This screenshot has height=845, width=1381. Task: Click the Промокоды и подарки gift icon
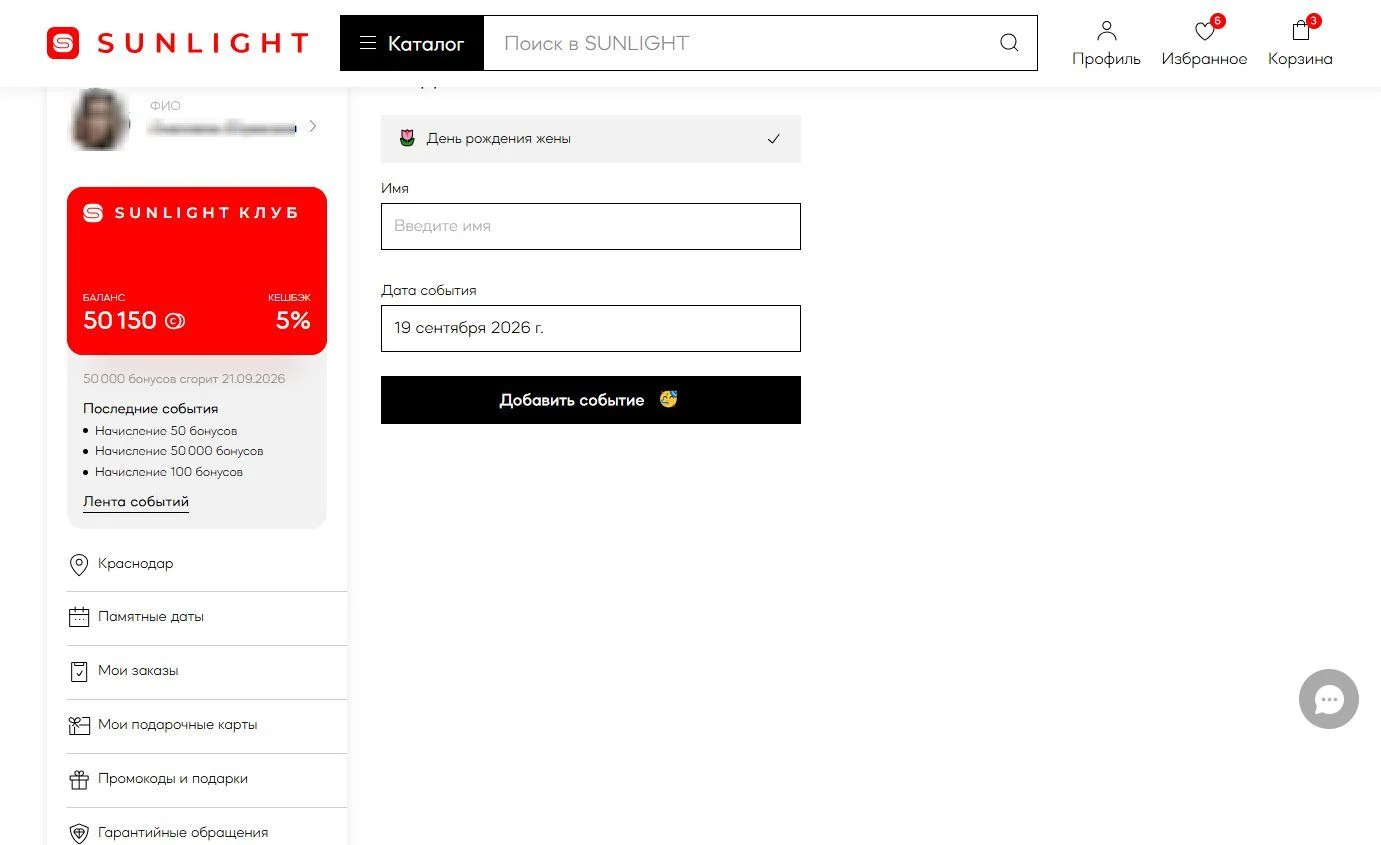tap(79, 779)
